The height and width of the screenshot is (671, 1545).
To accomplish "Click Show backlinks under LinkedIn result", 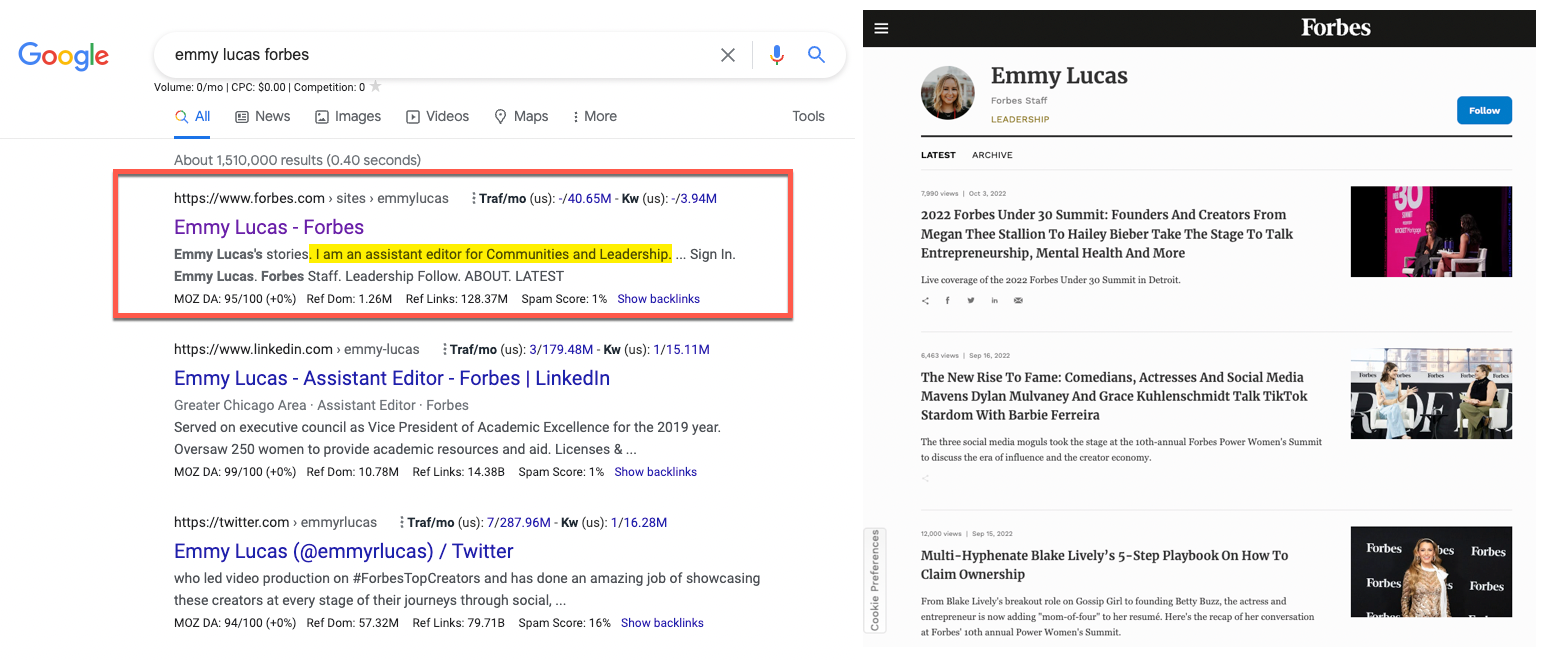I will click(655, 472).
